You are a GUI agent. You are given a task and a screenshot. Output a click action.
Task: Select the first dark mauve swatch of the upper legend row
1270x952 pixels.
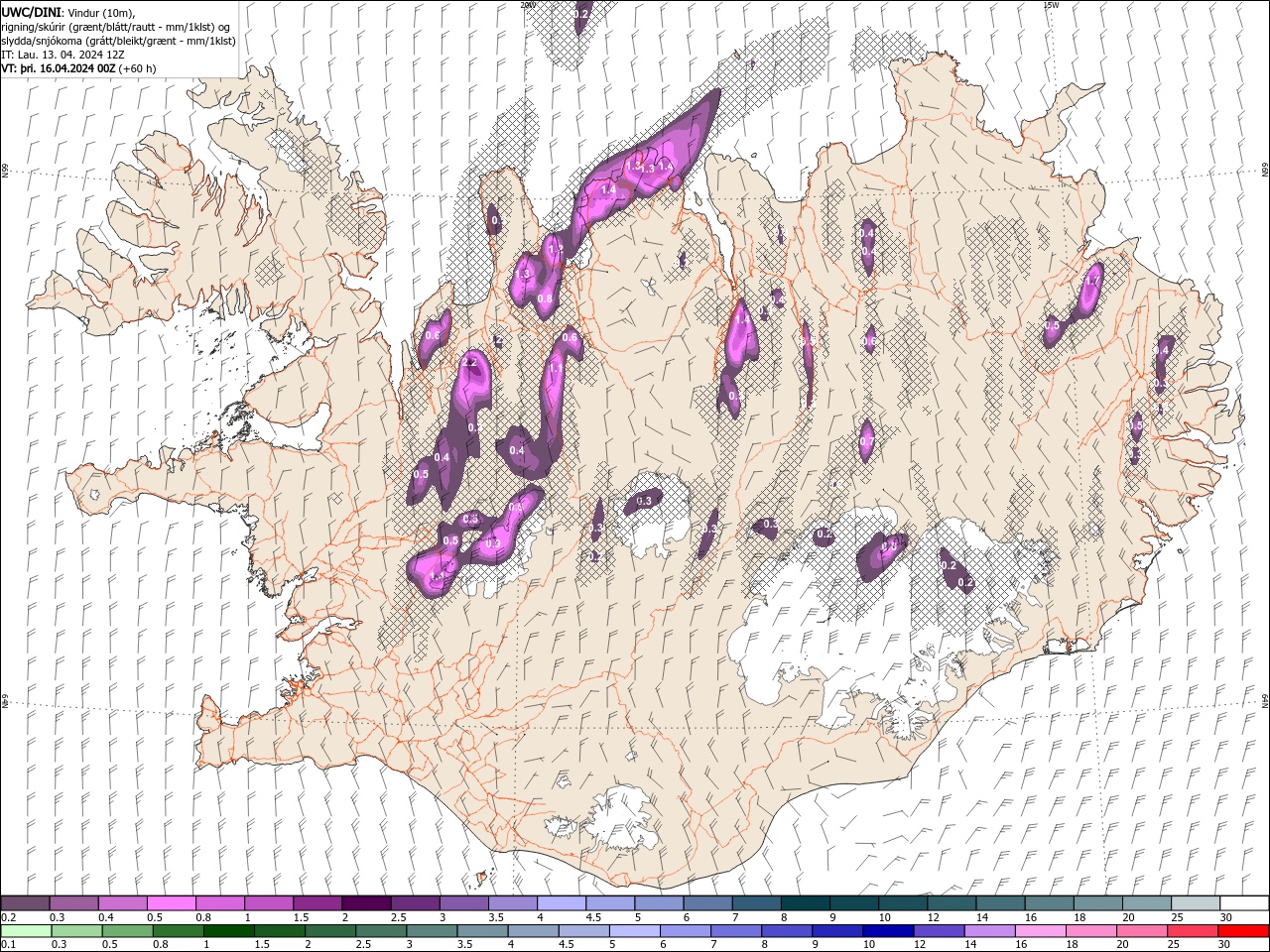pos(25,903)
